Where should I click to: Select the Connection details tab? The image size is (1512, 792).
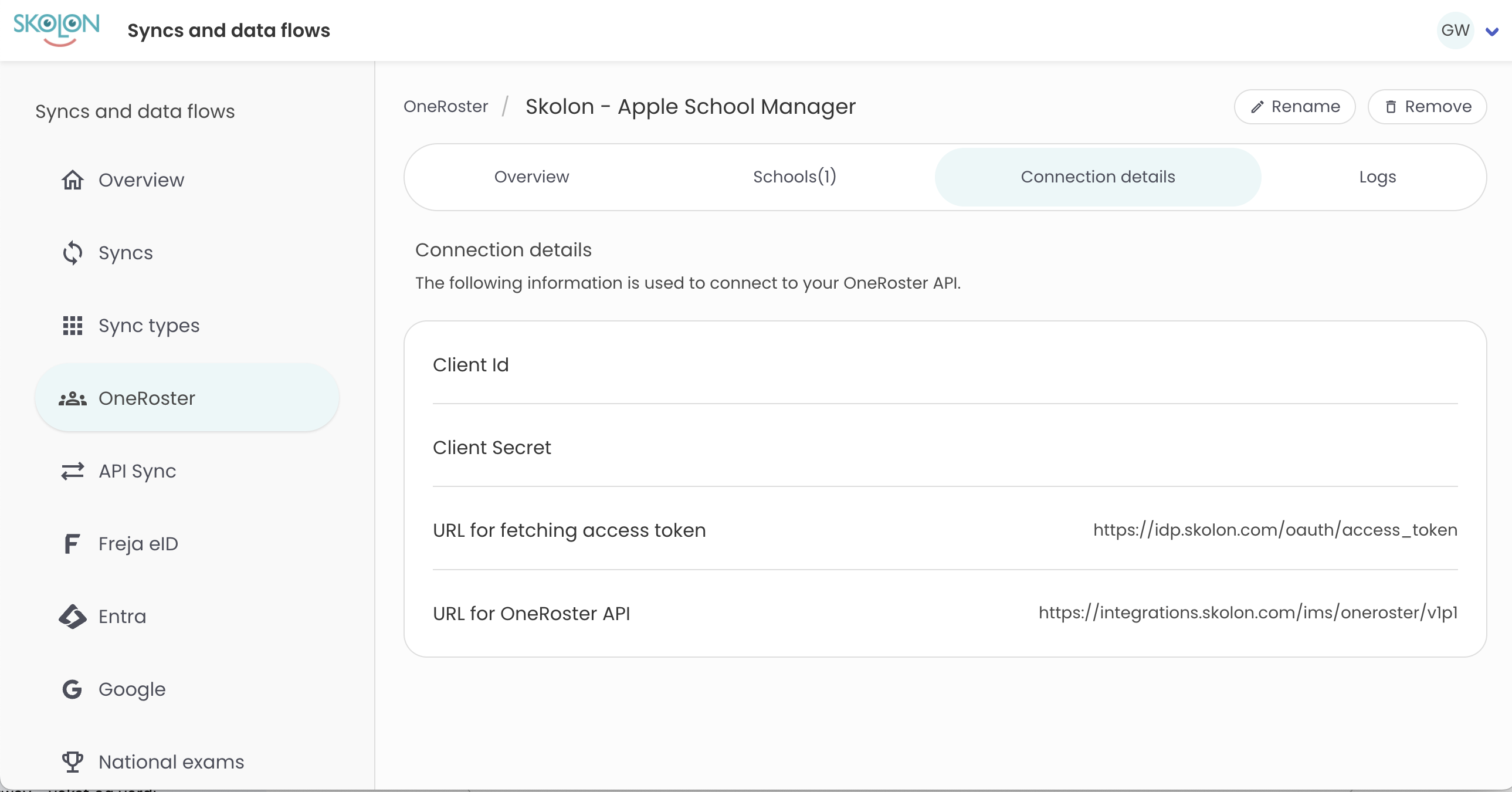1097,177
